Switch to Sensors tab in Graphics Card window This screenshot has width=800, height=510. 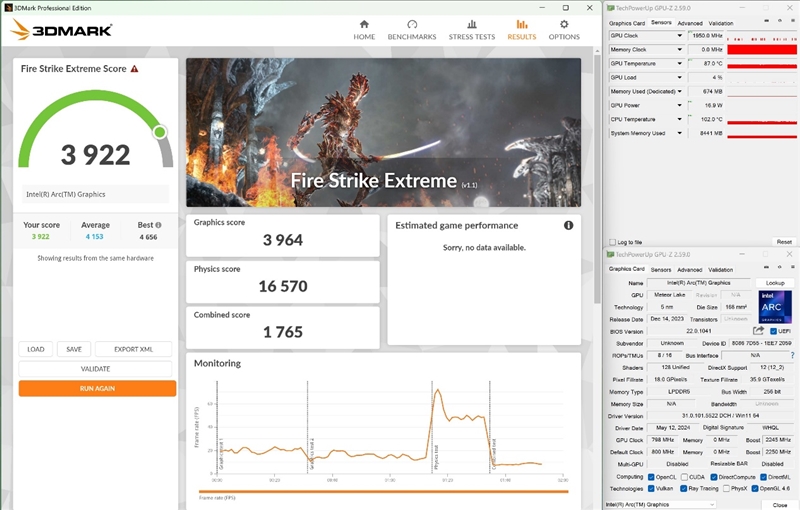pos(661,269)
